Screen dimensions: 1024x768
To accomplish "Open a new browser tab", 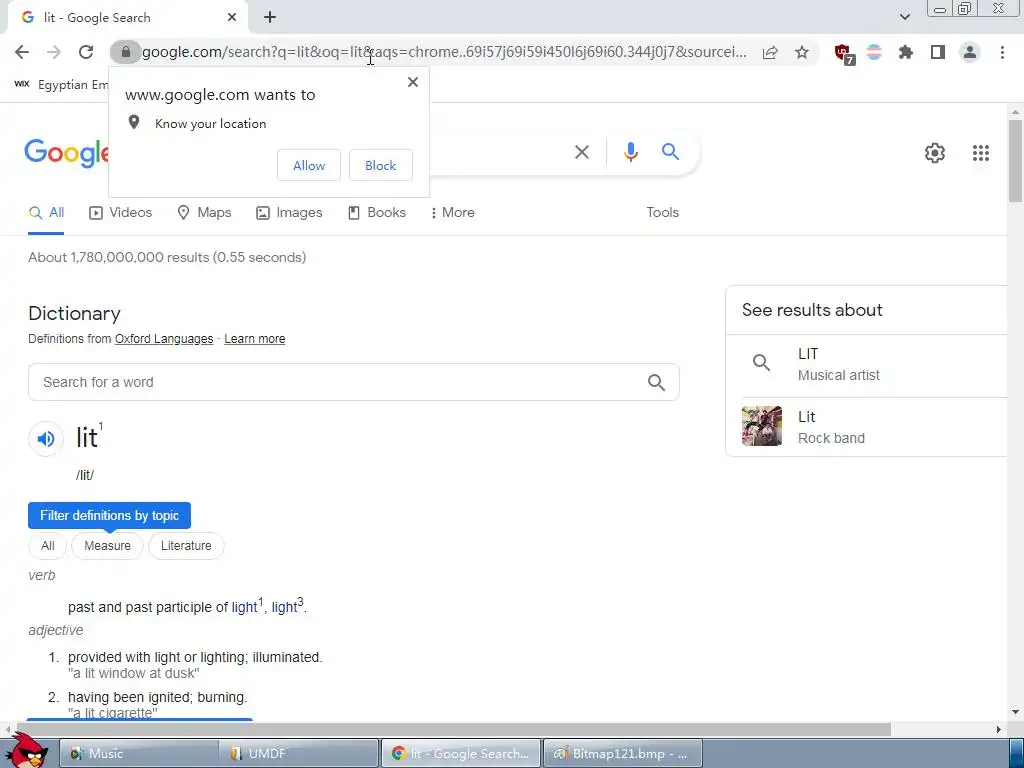I will [270, 18].
